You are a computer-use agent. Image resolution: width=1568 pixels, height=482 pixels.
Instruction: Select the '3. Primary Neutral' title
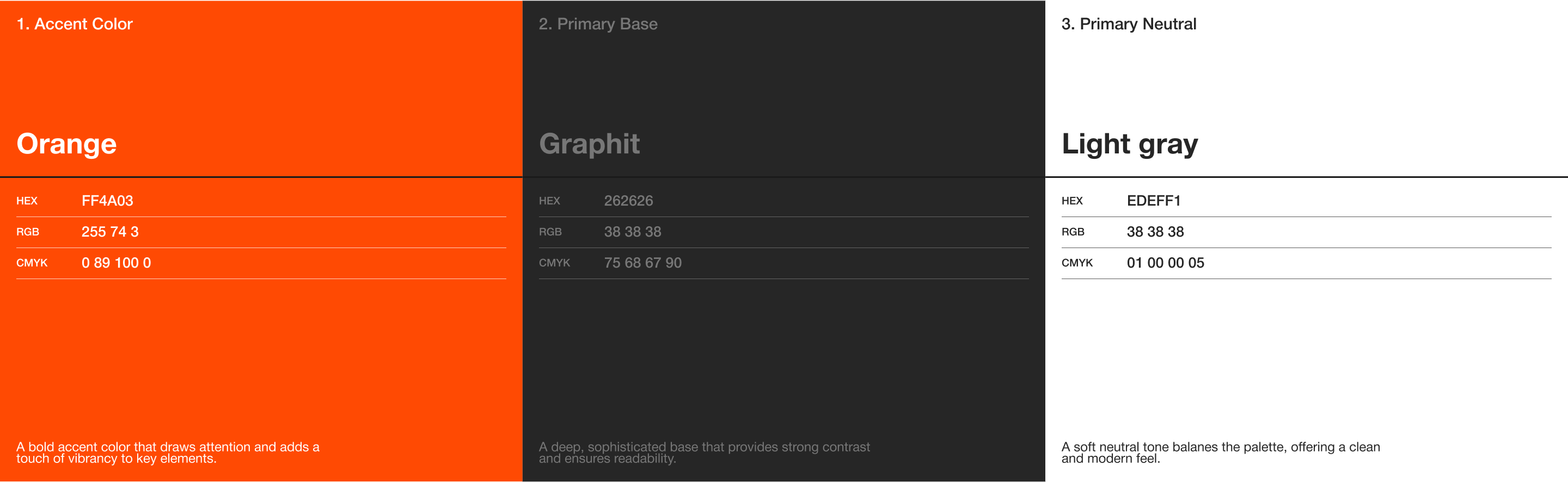coord(1129,24)
